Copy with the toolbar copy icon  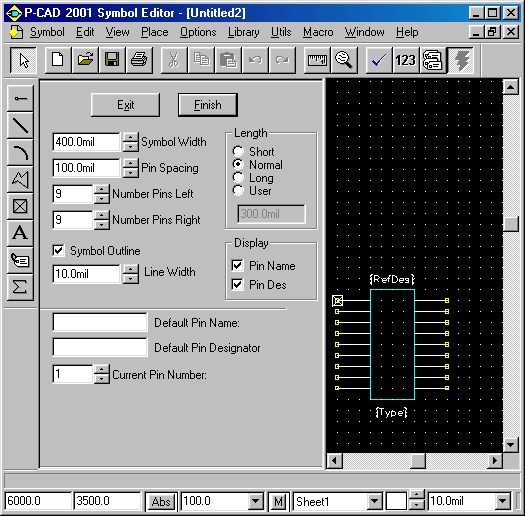click(201, 60)
